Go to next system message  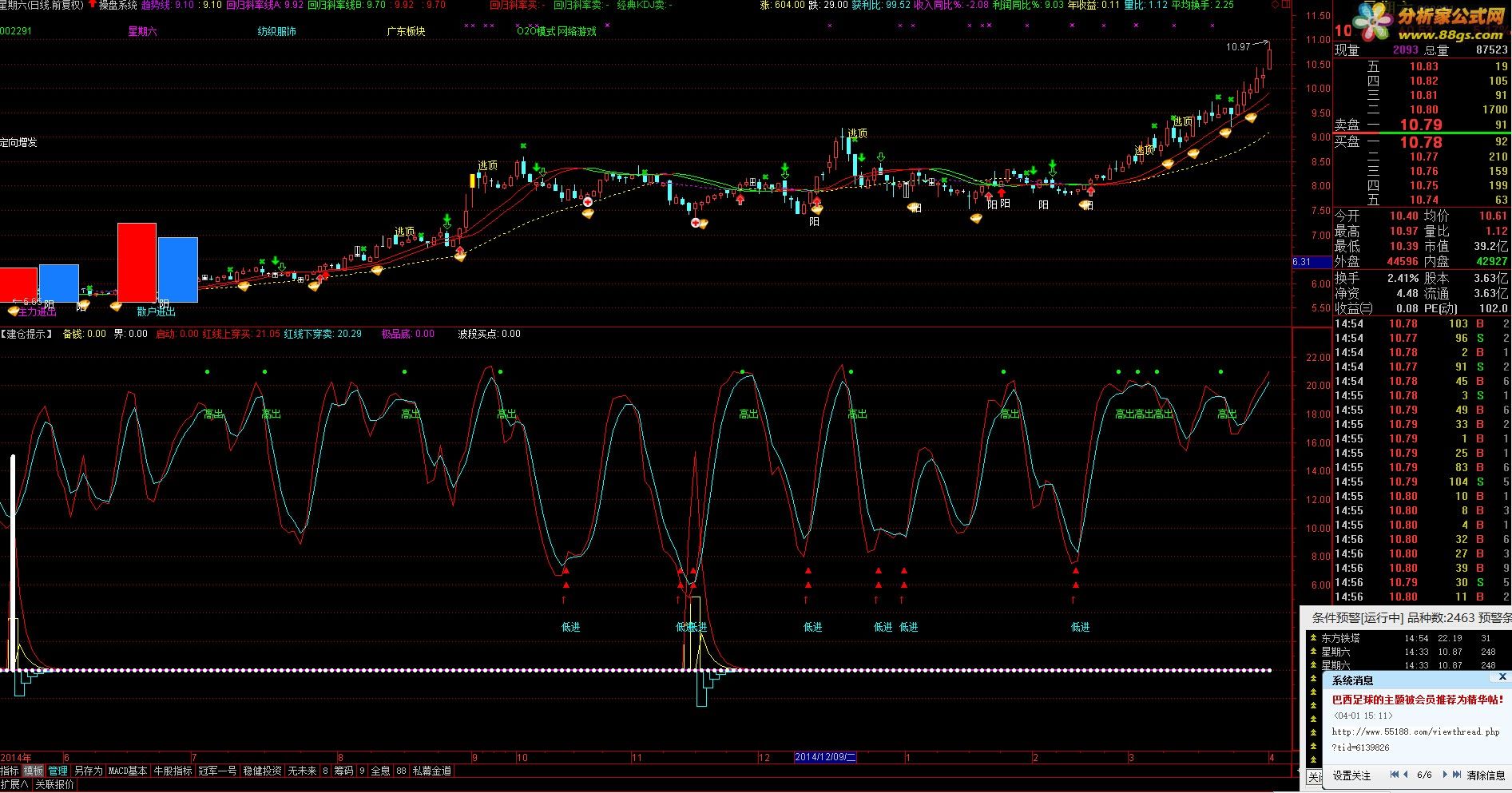1444,775
